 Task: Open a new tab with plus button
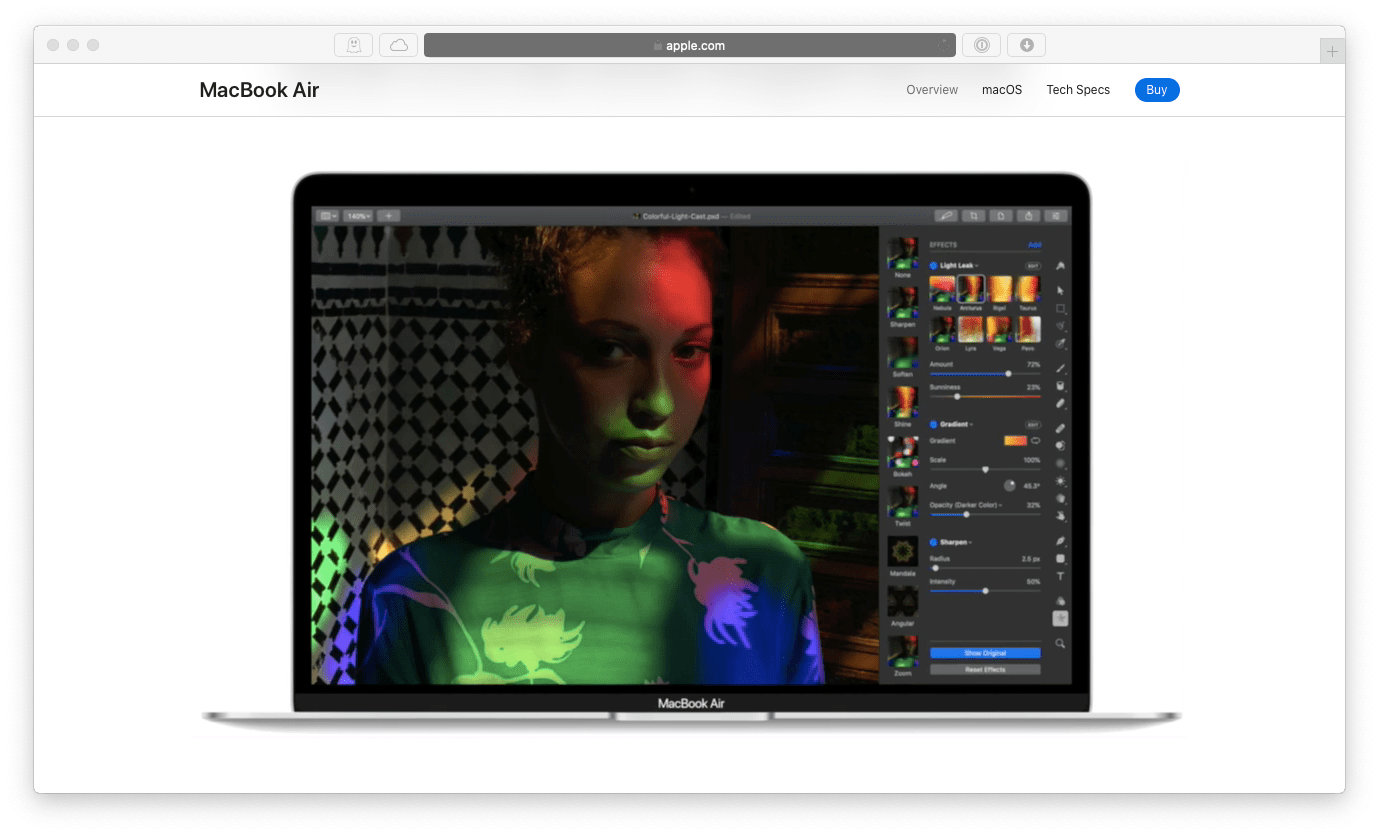[x=1332, y=51]
